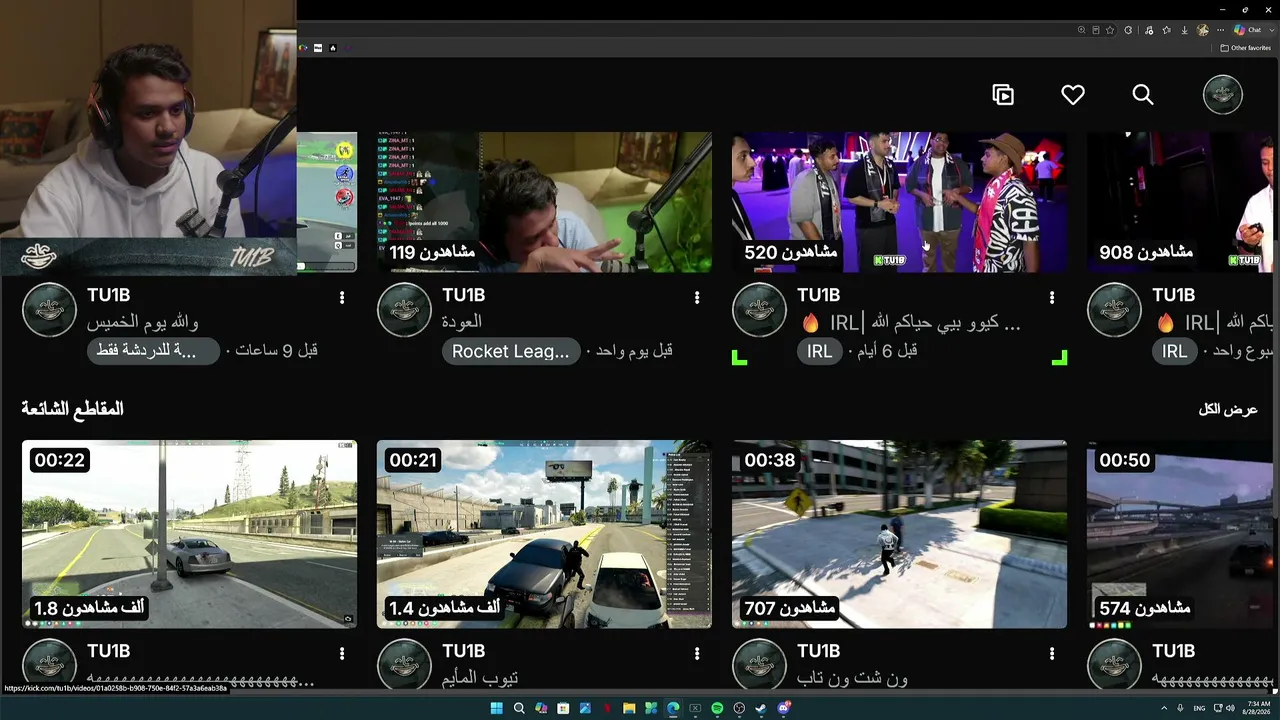The height and width of the screenshot is (720, 1280).
Task: Open the profile avatar menu in Kick header
Action: pyautogui.click(x=1222, y=95)
